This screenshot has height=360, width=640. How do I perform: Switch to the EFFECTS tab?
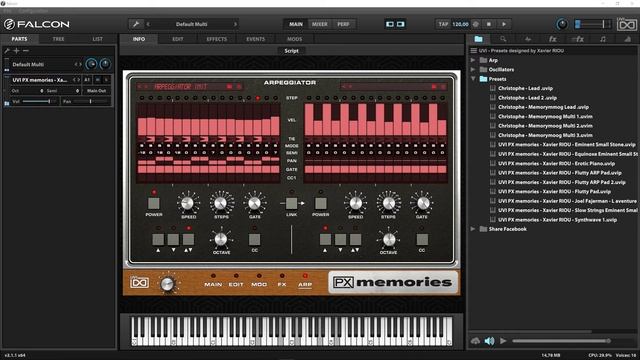[216, 39]
